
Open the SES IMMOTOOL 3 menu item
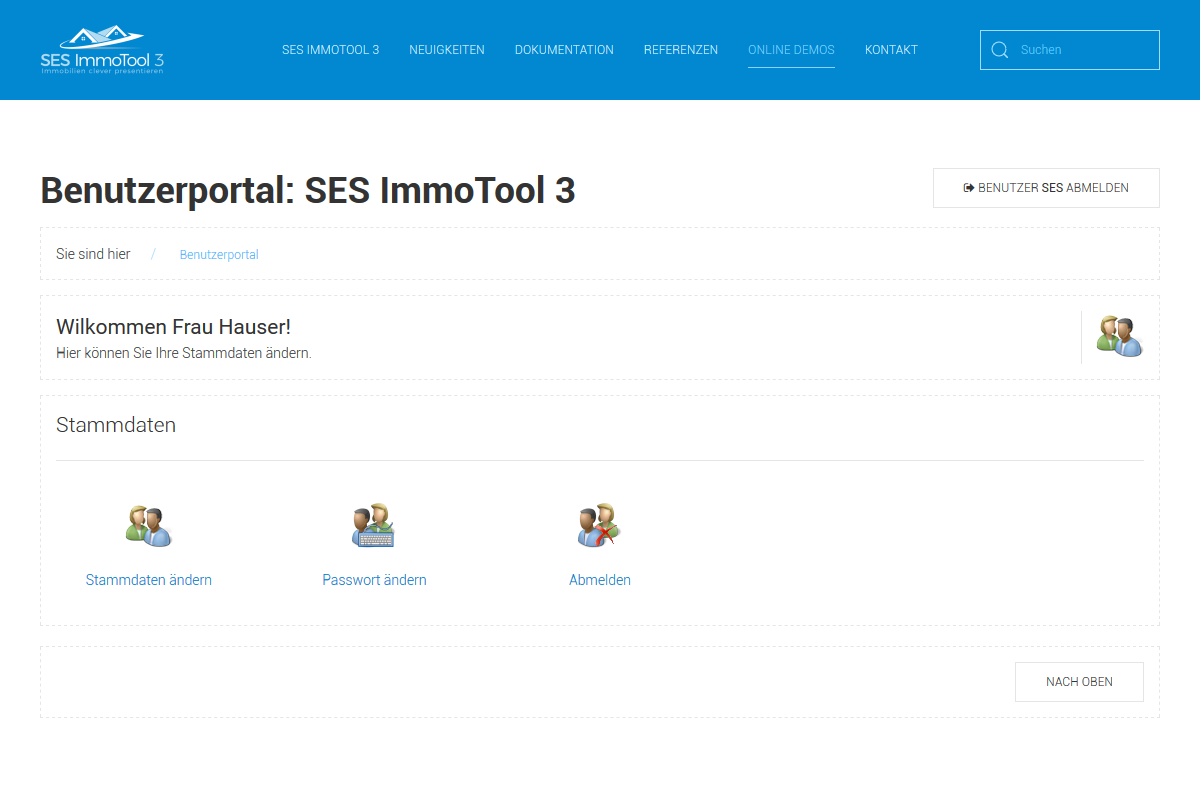tap(330, 50)
